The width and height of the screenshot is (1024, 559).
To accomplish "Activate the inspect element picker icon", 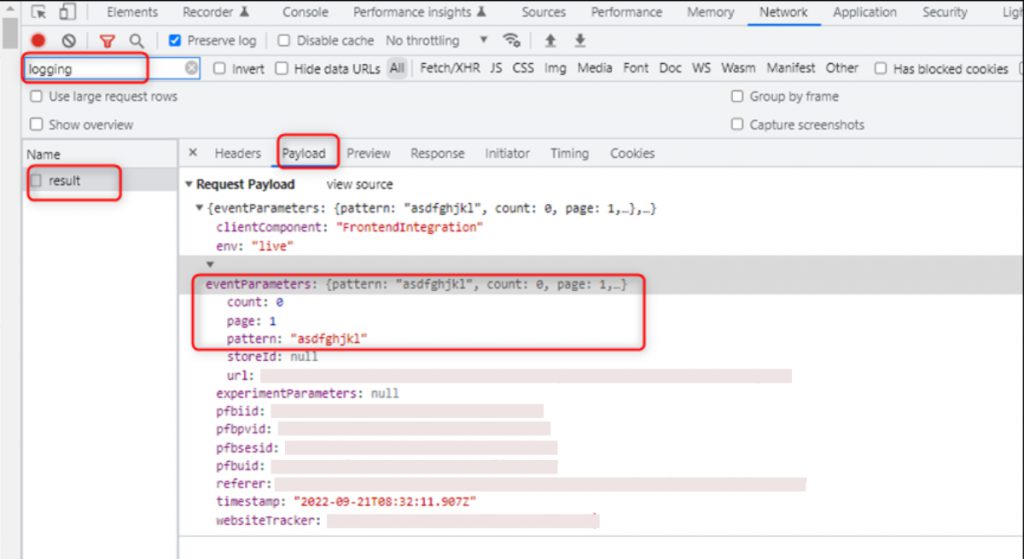I will click(39, 12).
